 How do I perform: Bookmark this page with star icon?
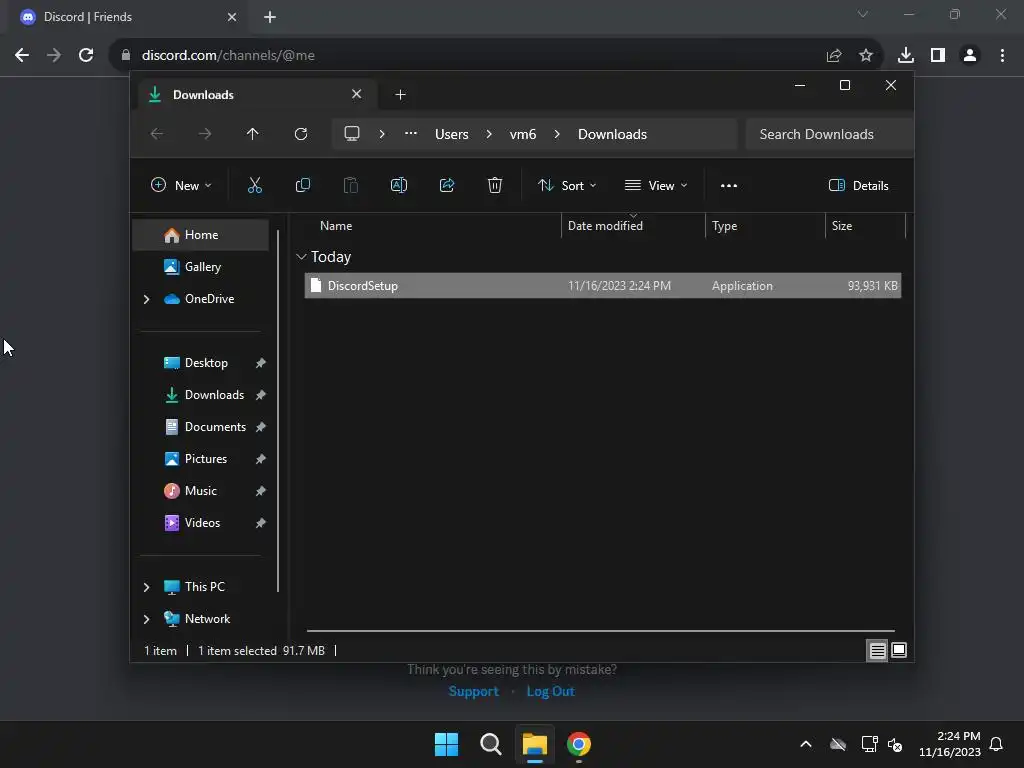coord(866,56)
